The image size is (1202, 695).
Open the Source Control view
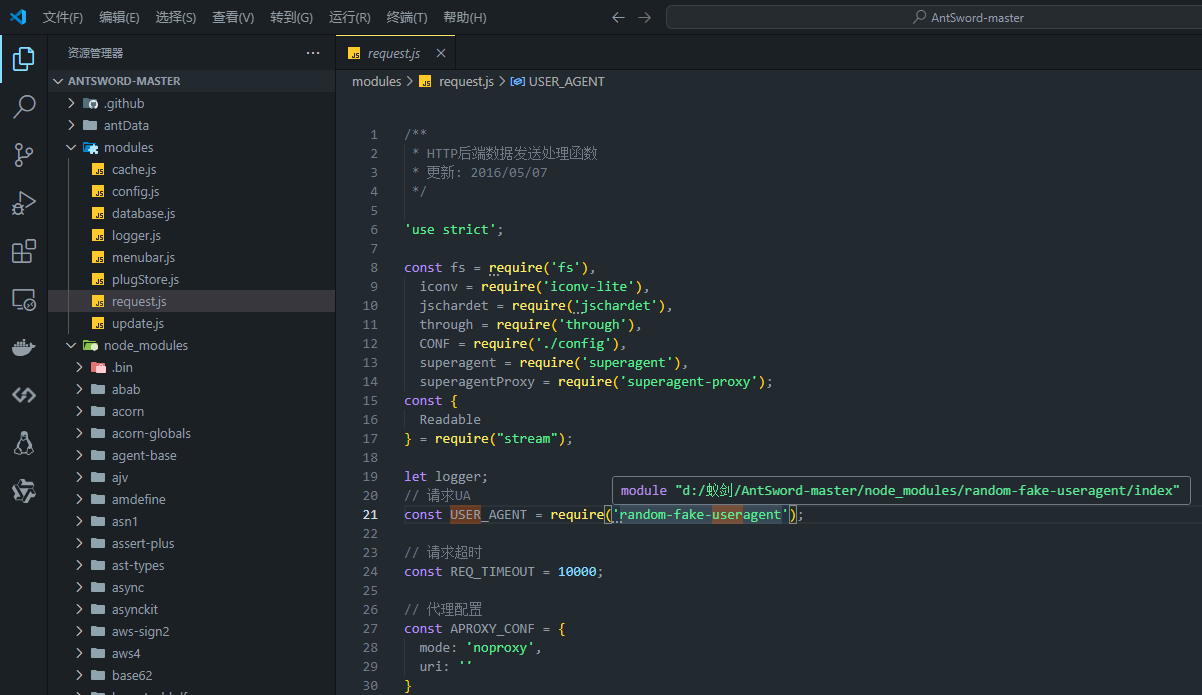[x=24, y=154]
